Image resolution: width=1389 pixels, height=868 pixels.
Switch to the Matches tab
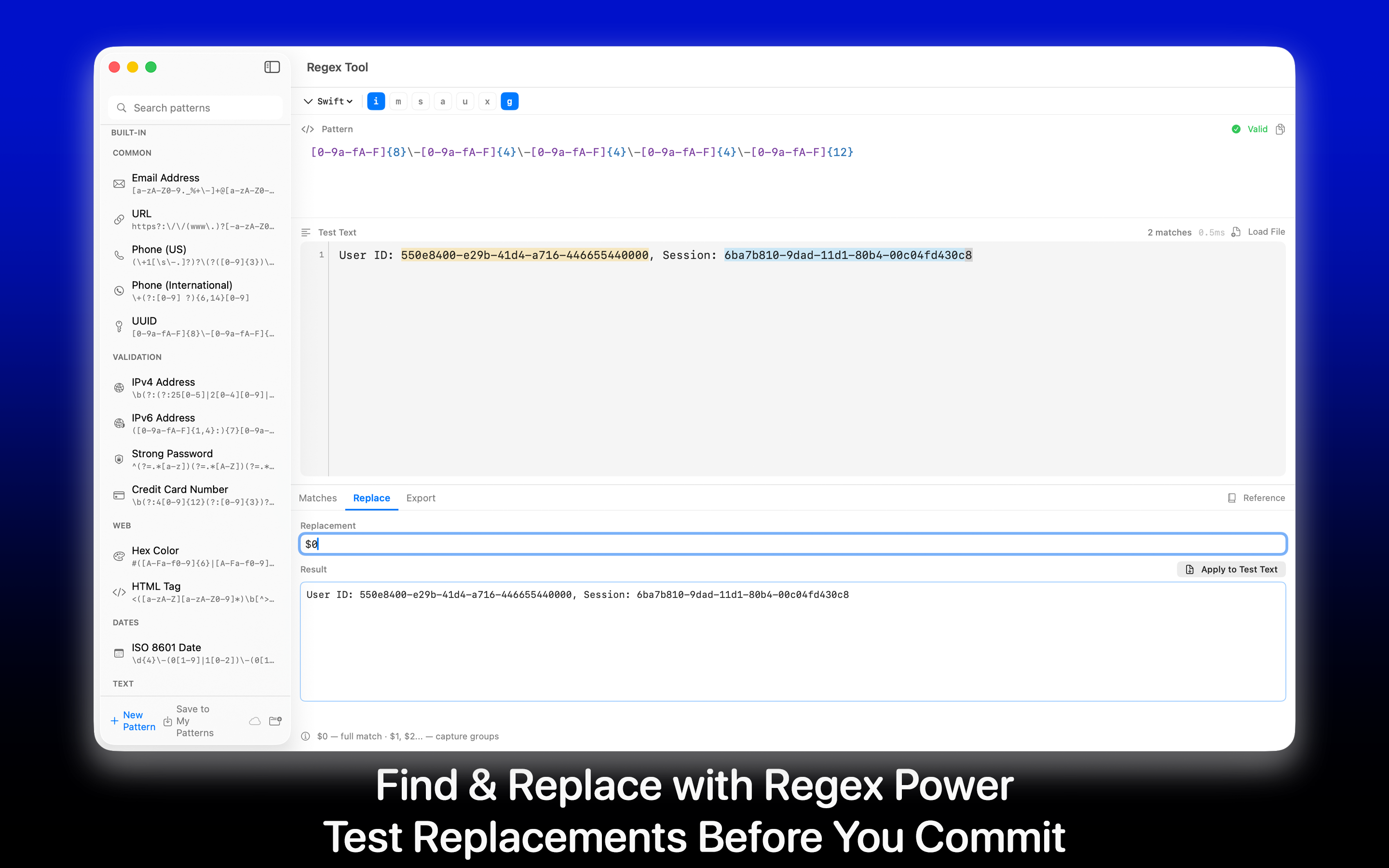317,498
